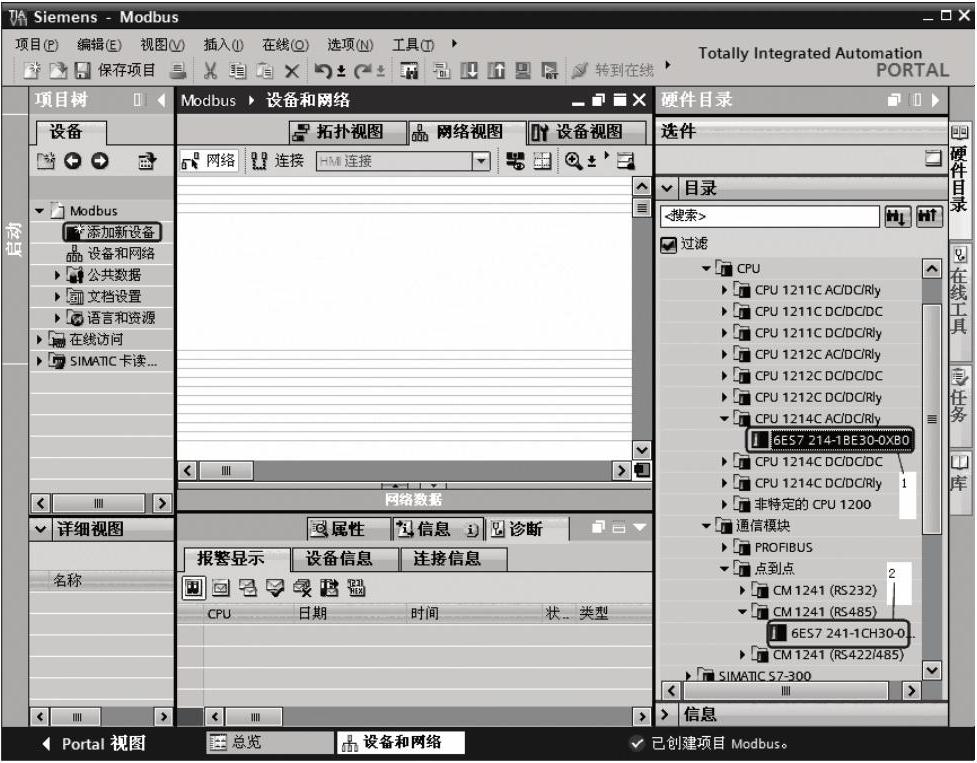Open the 视图(V) menu

tap(162, 45)
